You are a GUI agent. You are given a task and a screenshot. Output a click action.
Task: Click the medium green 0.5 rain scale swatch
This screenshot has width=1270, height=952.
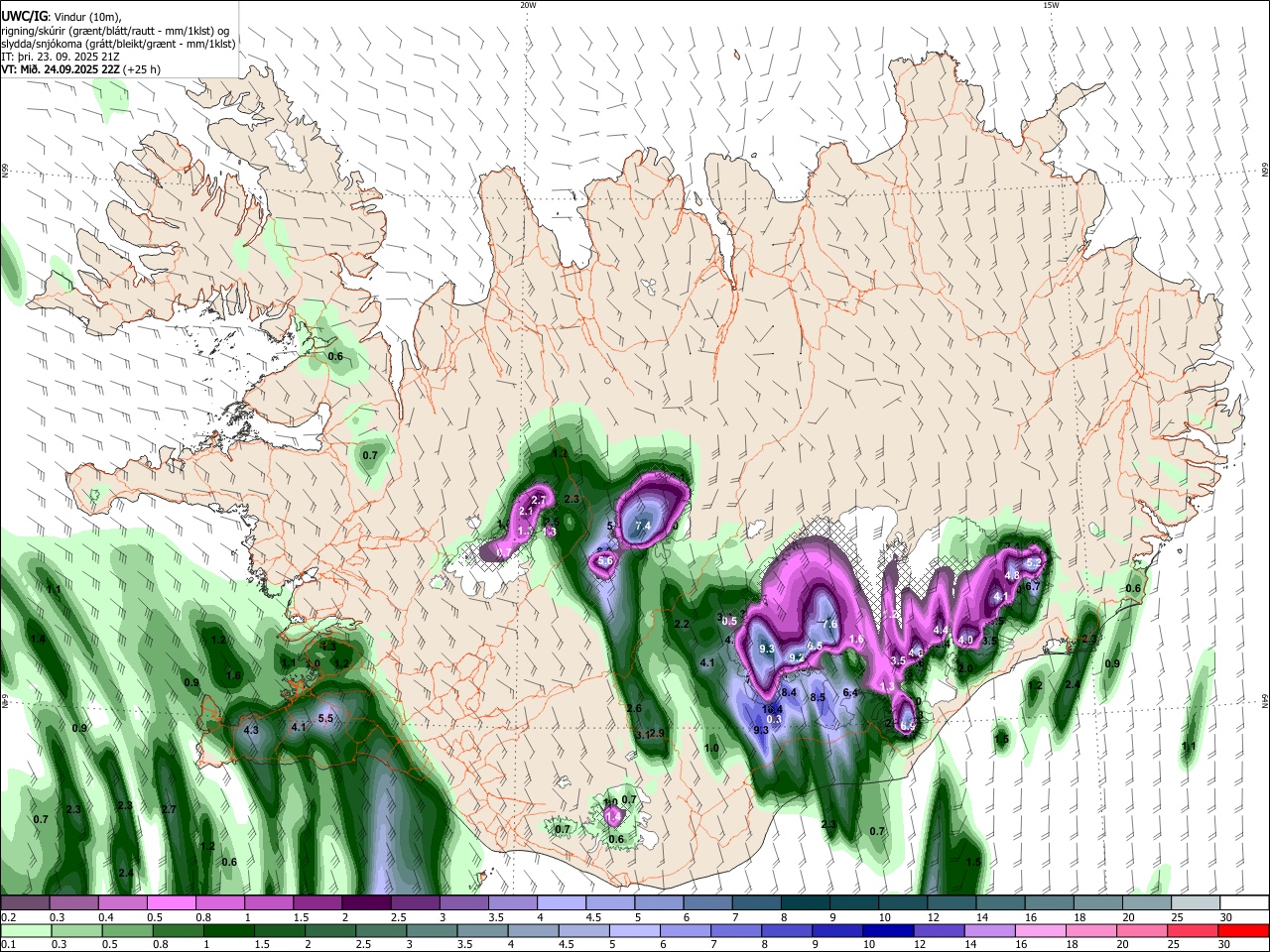tap(129, 930)
